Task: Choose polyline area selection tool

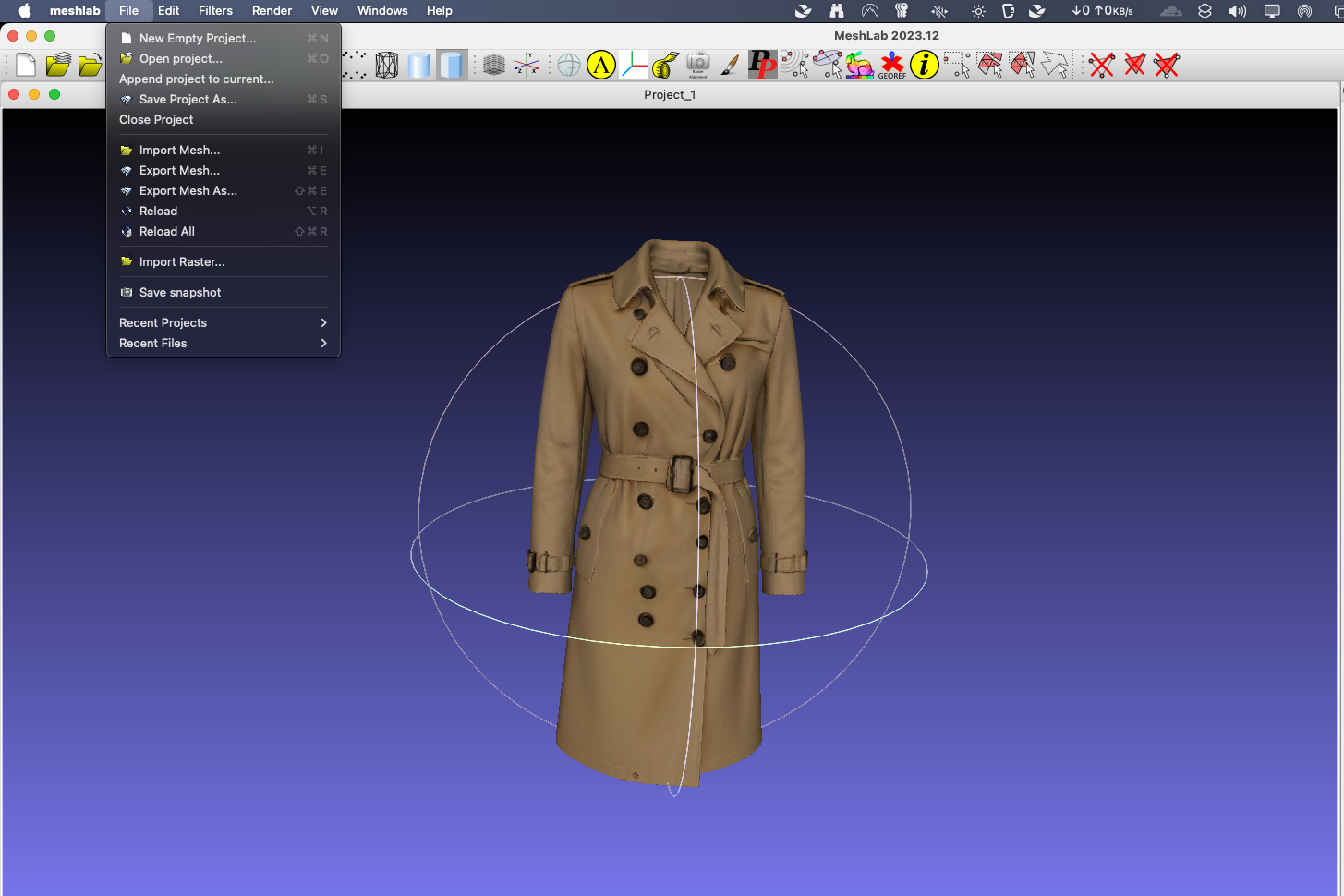Action: tap(828, 65)
